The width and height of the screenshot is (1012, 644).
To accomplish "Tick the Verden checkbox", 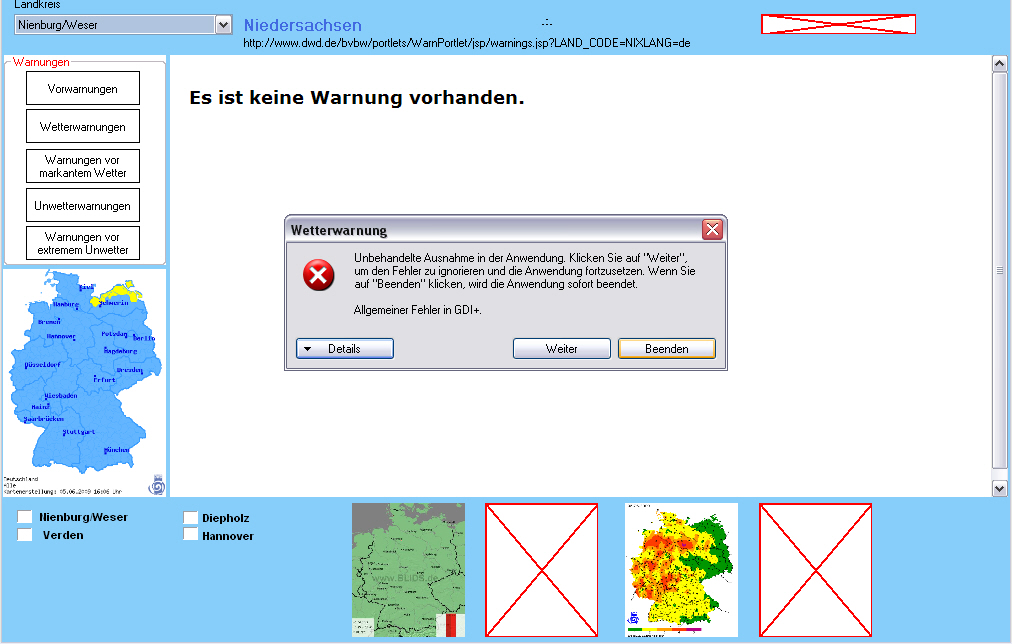I will tap(25, 535).
